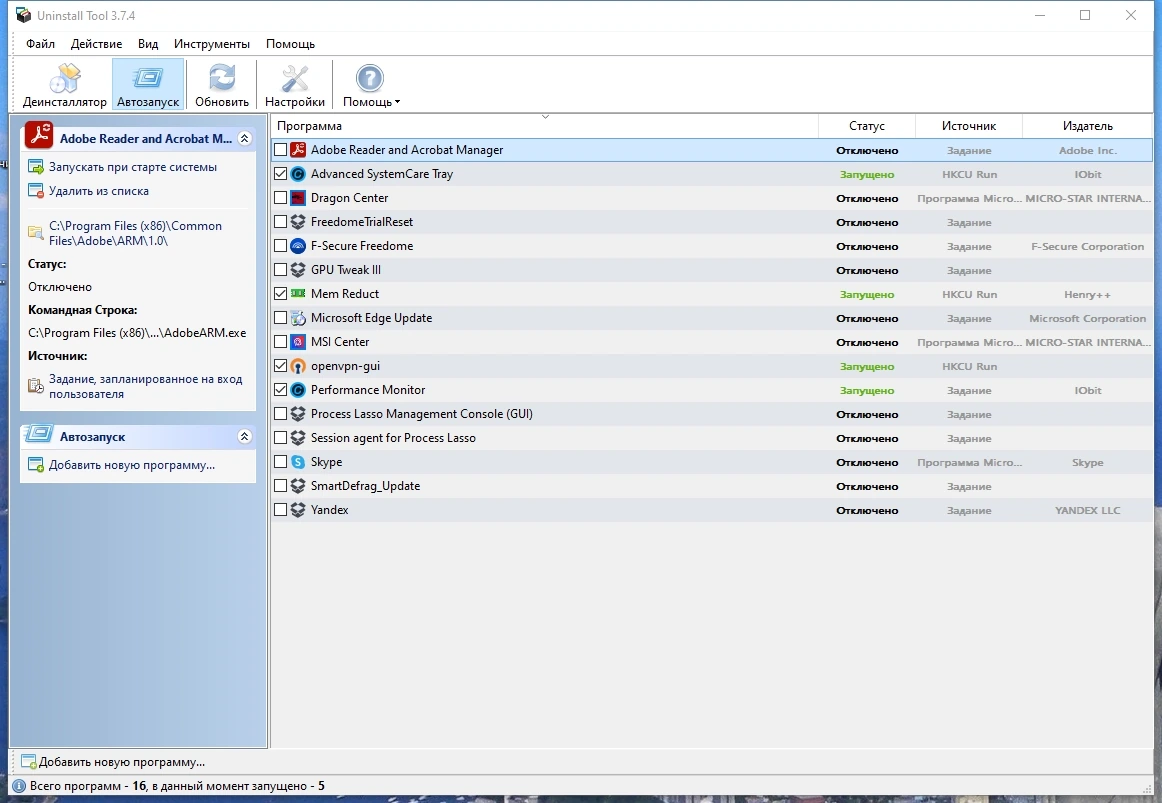The image size is (1162, 803).
Task: Click the Mem Reduct icon in list
Action: [x=298, y=294]
